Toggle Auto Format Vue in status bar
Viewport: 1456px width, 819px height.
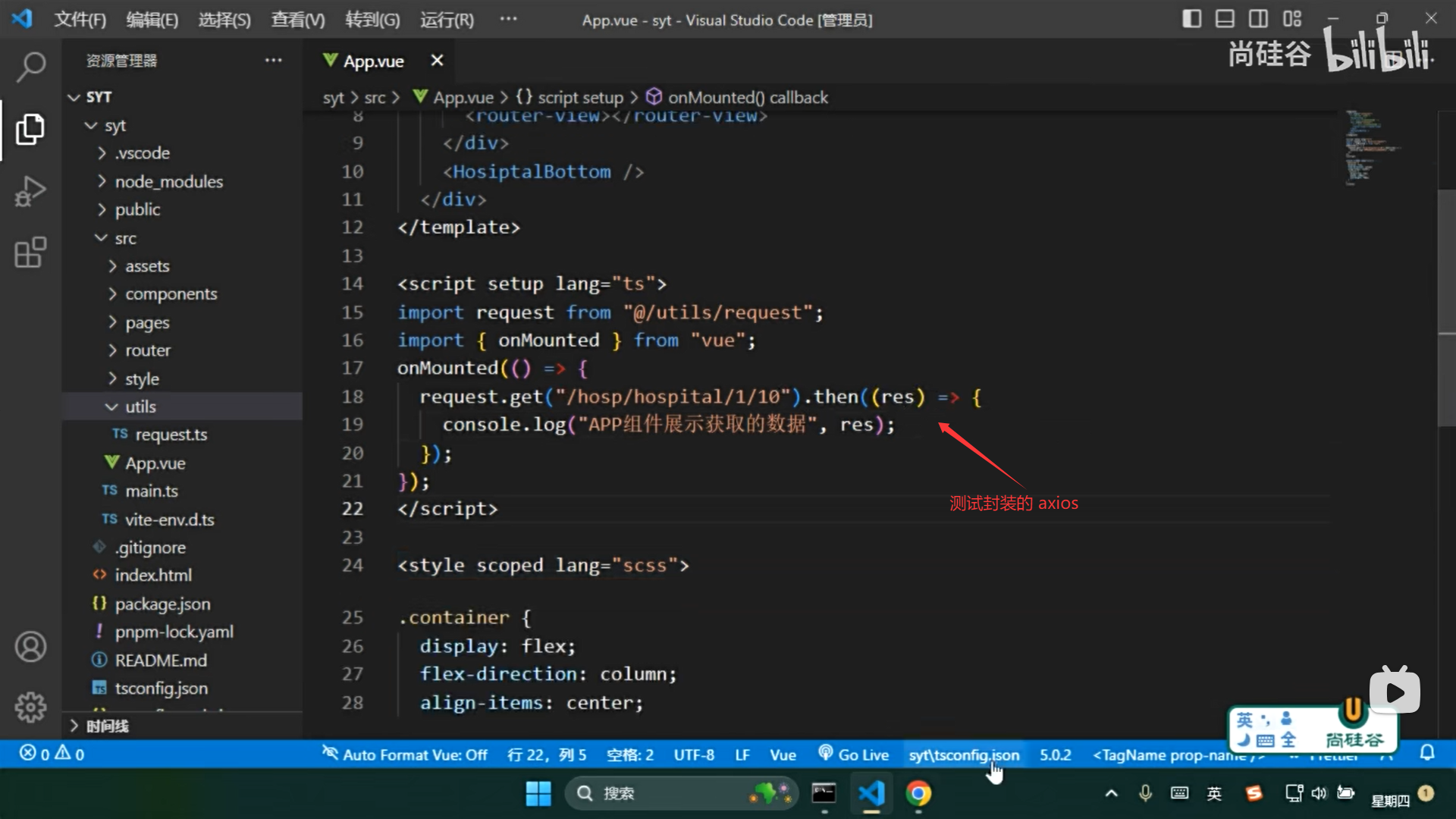point(405,755)
